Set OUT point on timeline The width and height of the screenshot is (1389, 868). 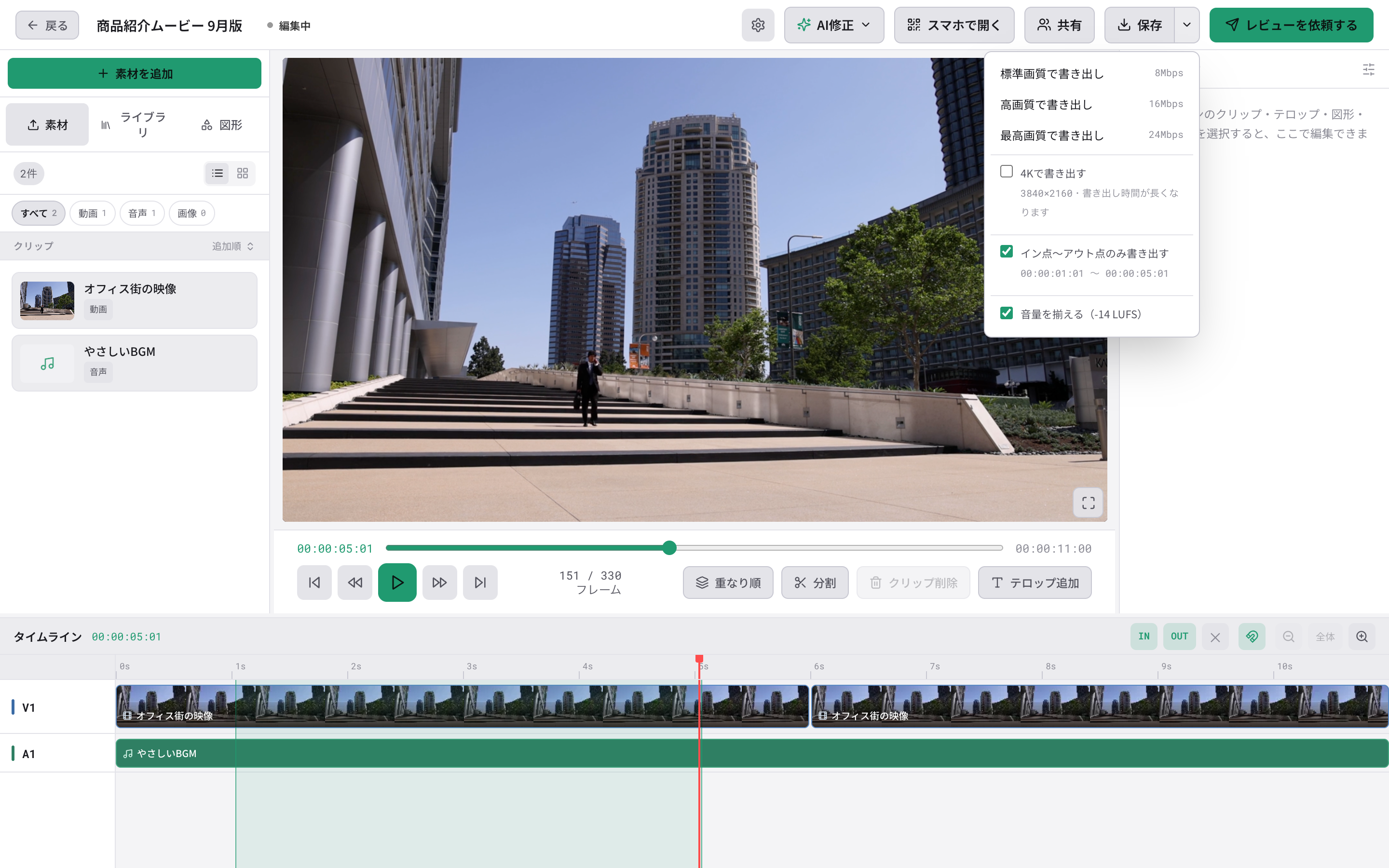[x=1180, y=637]
